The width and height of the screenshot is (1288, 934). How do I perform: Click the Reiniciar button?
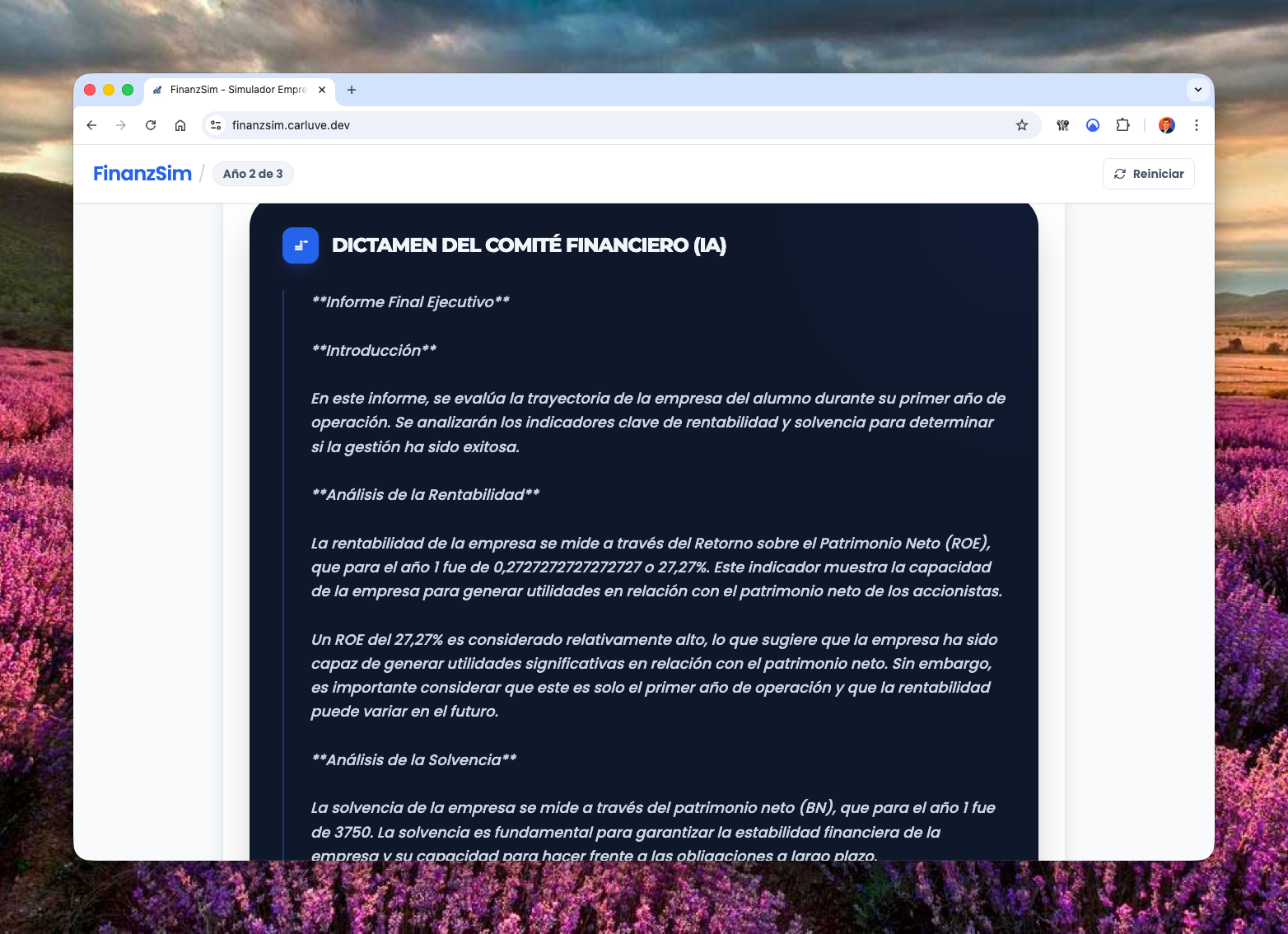(1148, 174)
